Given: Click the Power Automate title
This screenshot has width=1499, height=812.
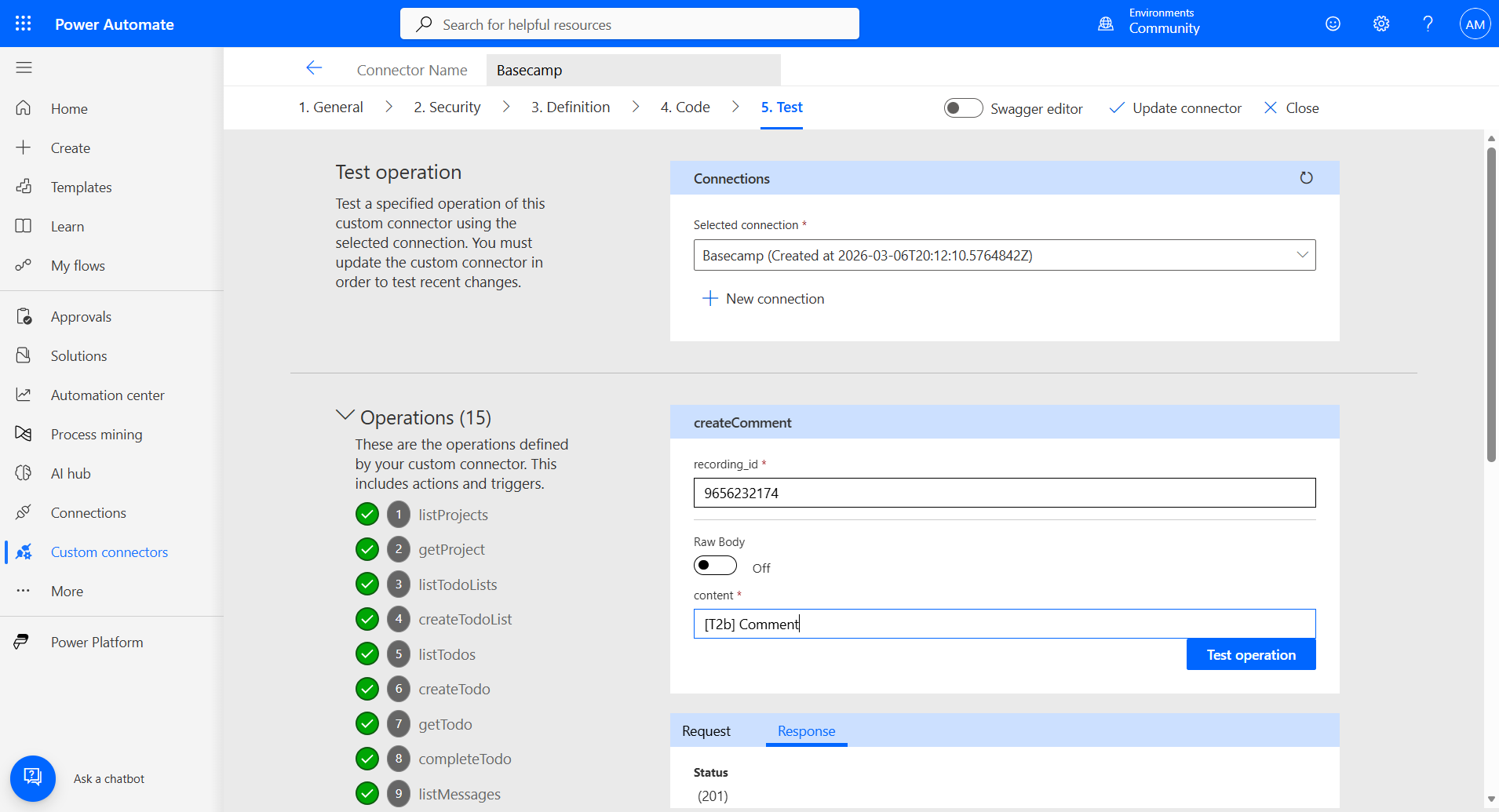Looking at the screenshot, I should (x=115, y=24).
